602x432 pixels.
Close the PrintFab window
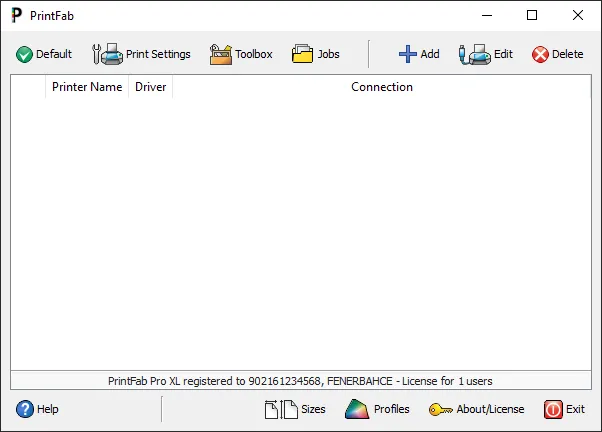pyautogui.click(x=577, y=15)
